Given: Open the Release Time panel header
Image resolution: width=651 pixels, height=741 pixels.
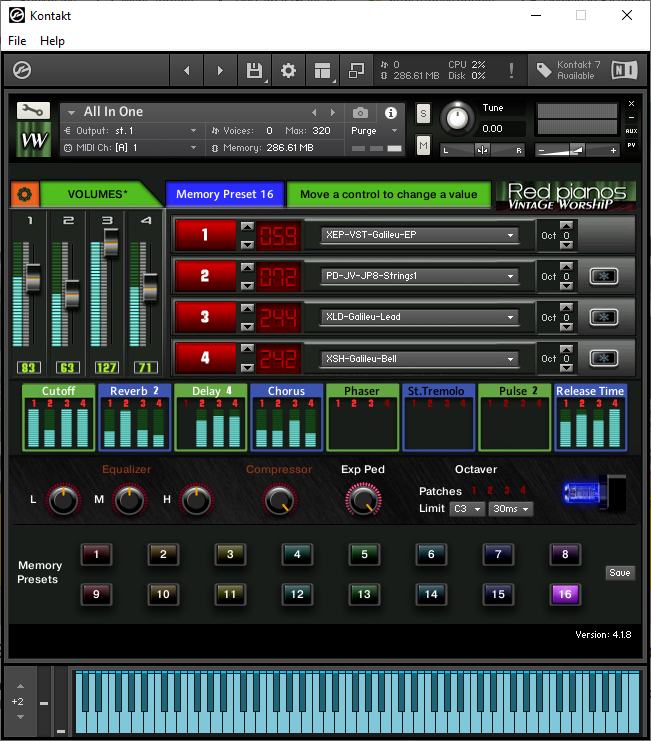Looking at the screenshot, I should 590,391.
